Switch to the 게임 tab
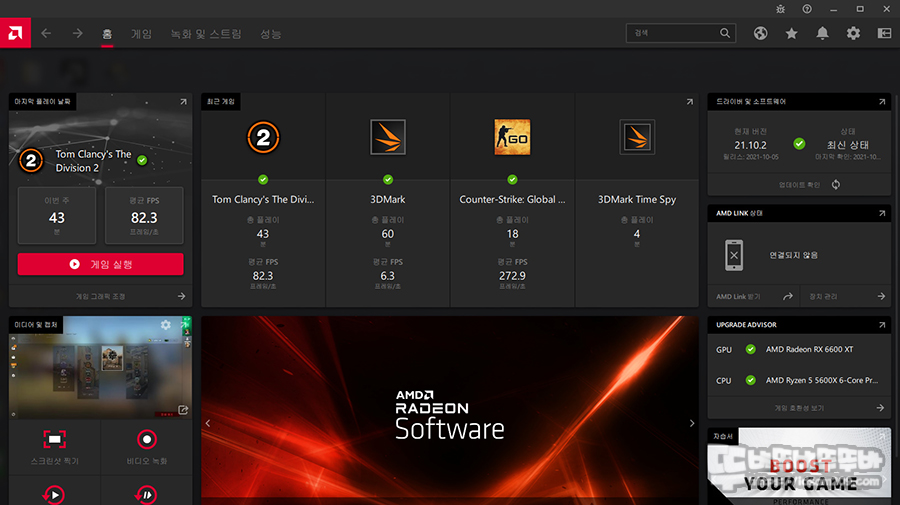900x505 pixels. pyautogui.click(x=141, y=34)
